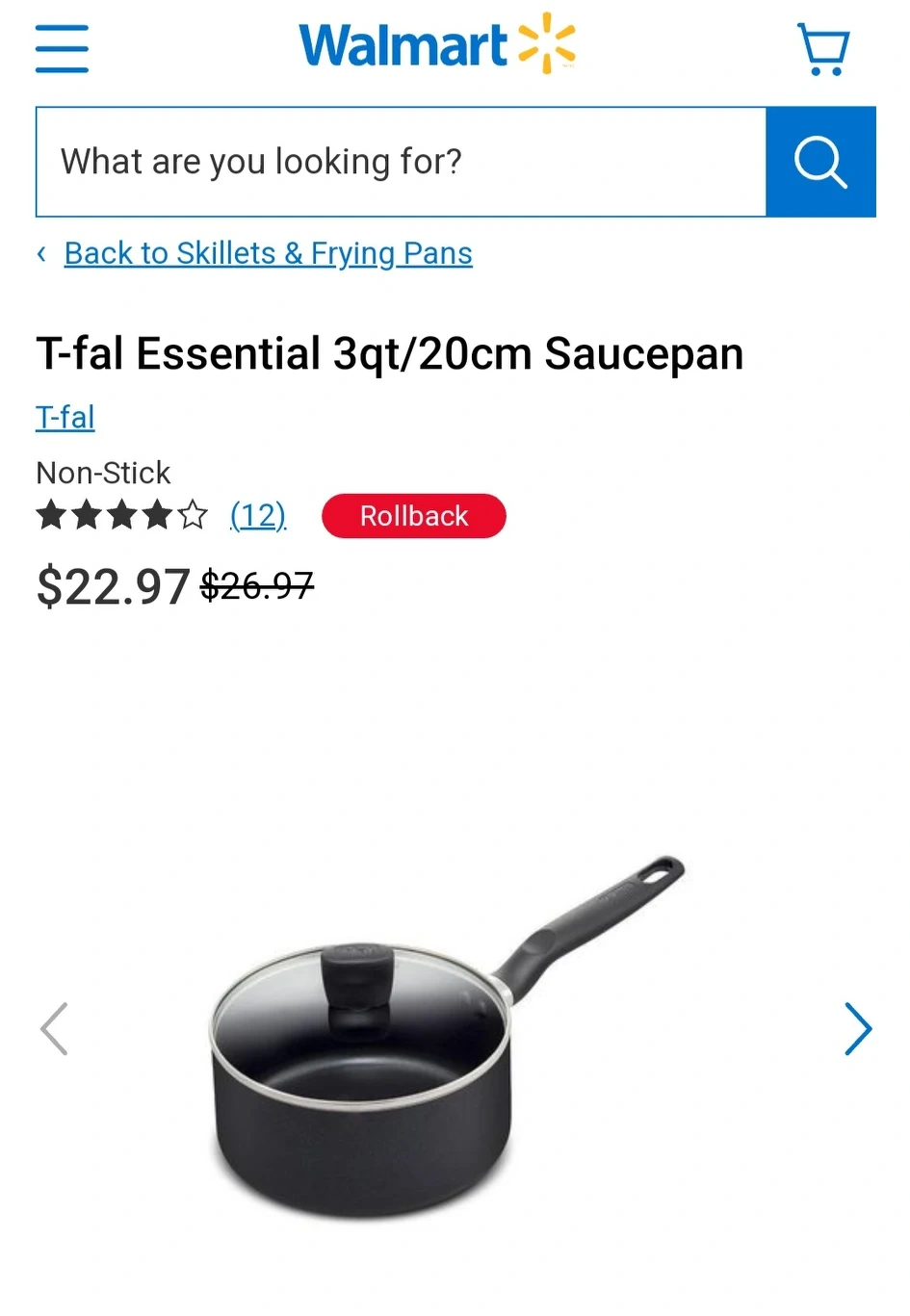Viewport: 910px width, 1316px height.
Task: Go back to Skillets & Frying Pans
Action: (268, 253)
